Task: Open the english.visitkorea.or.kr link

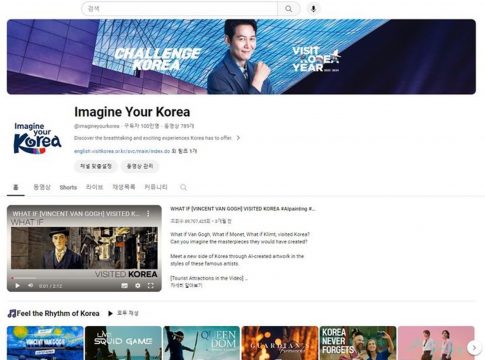Action: pyautogui.click(x=122, y=151)
